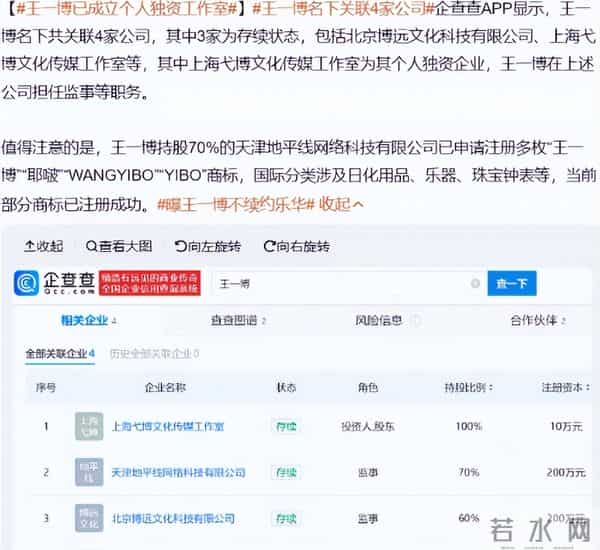Click 状态 column header
This screenshot has width=600, height=550.
286,388
